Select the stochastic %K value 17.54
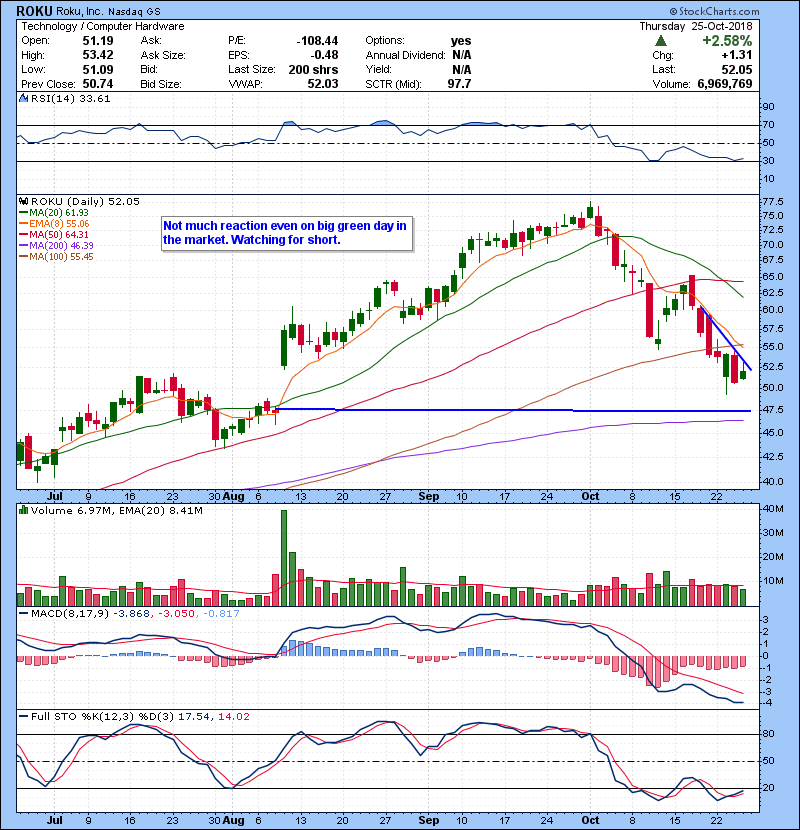800x830 pixels. pyautogui.click(x=193, y=716)
